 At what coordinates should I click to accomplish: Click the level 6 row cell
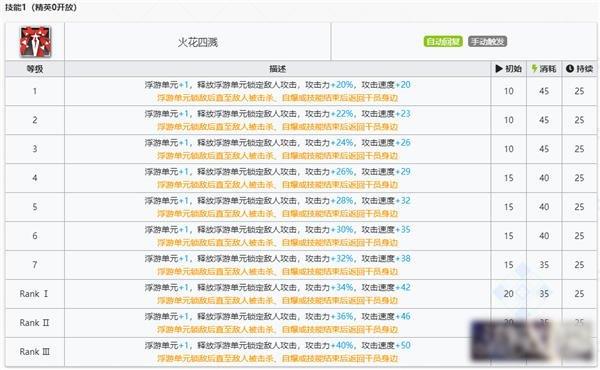(x=35, y=236)
